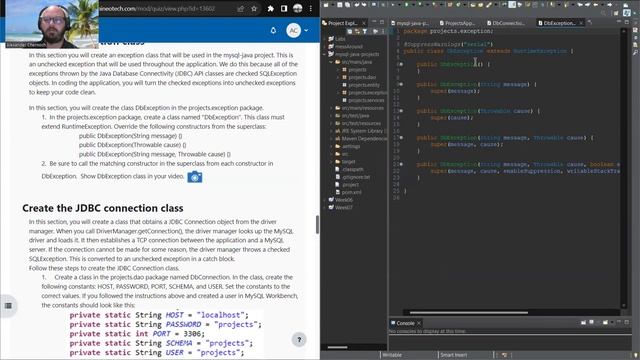Click the browser page vertical scrollbar
Screen dimensions: 640x360
tap(318, 224)
